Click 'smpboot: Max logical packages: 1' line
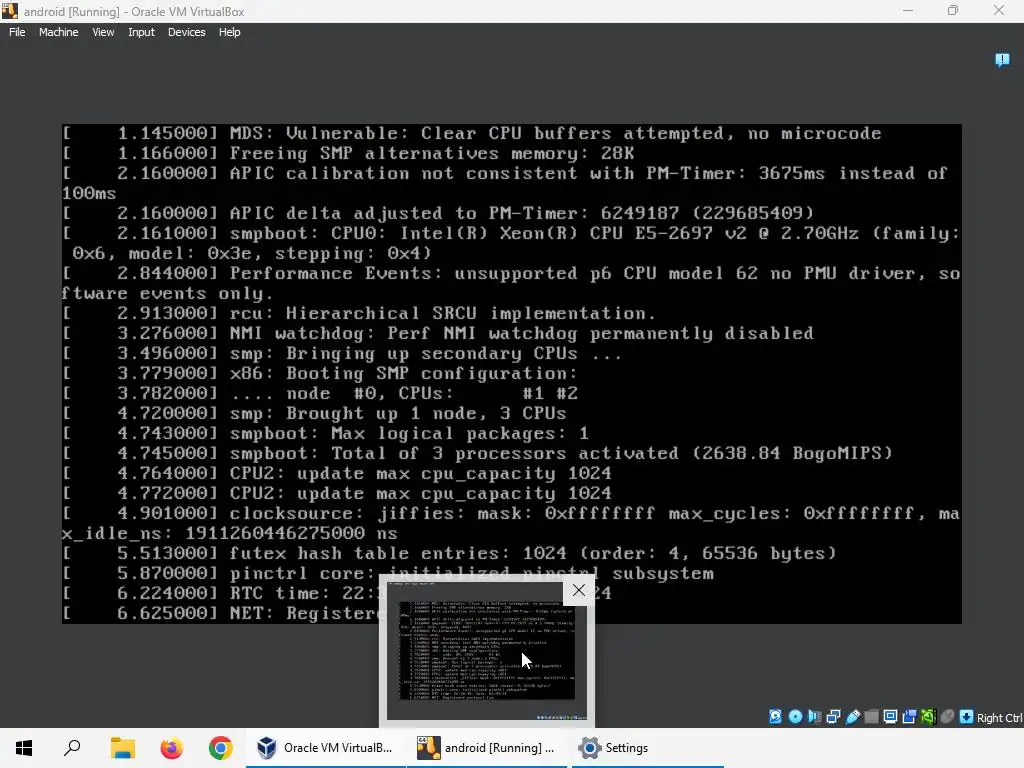The width and height of the screenshot is (1024, 768). (x=326, y=433)
